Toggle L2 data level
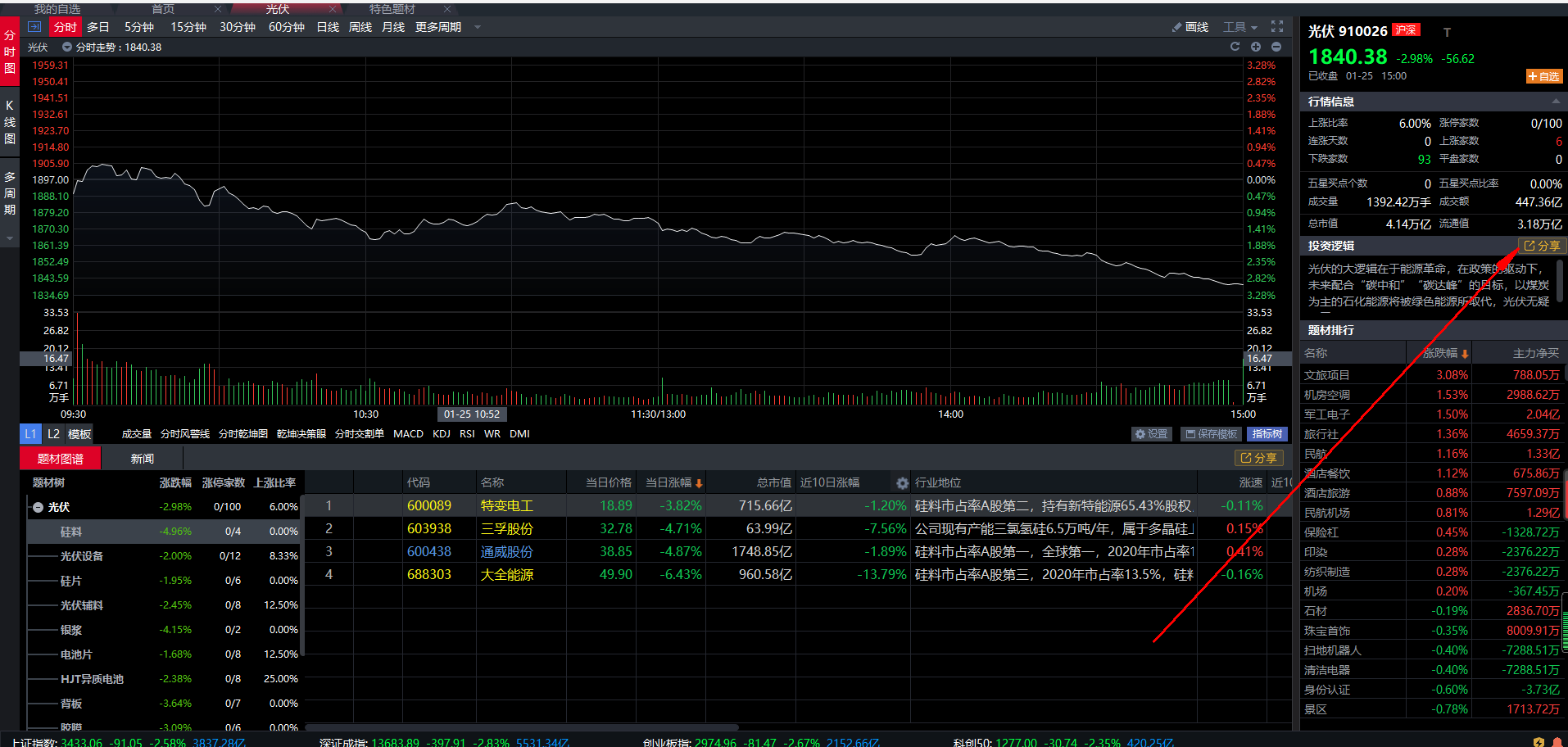 [x=54, y=434]
